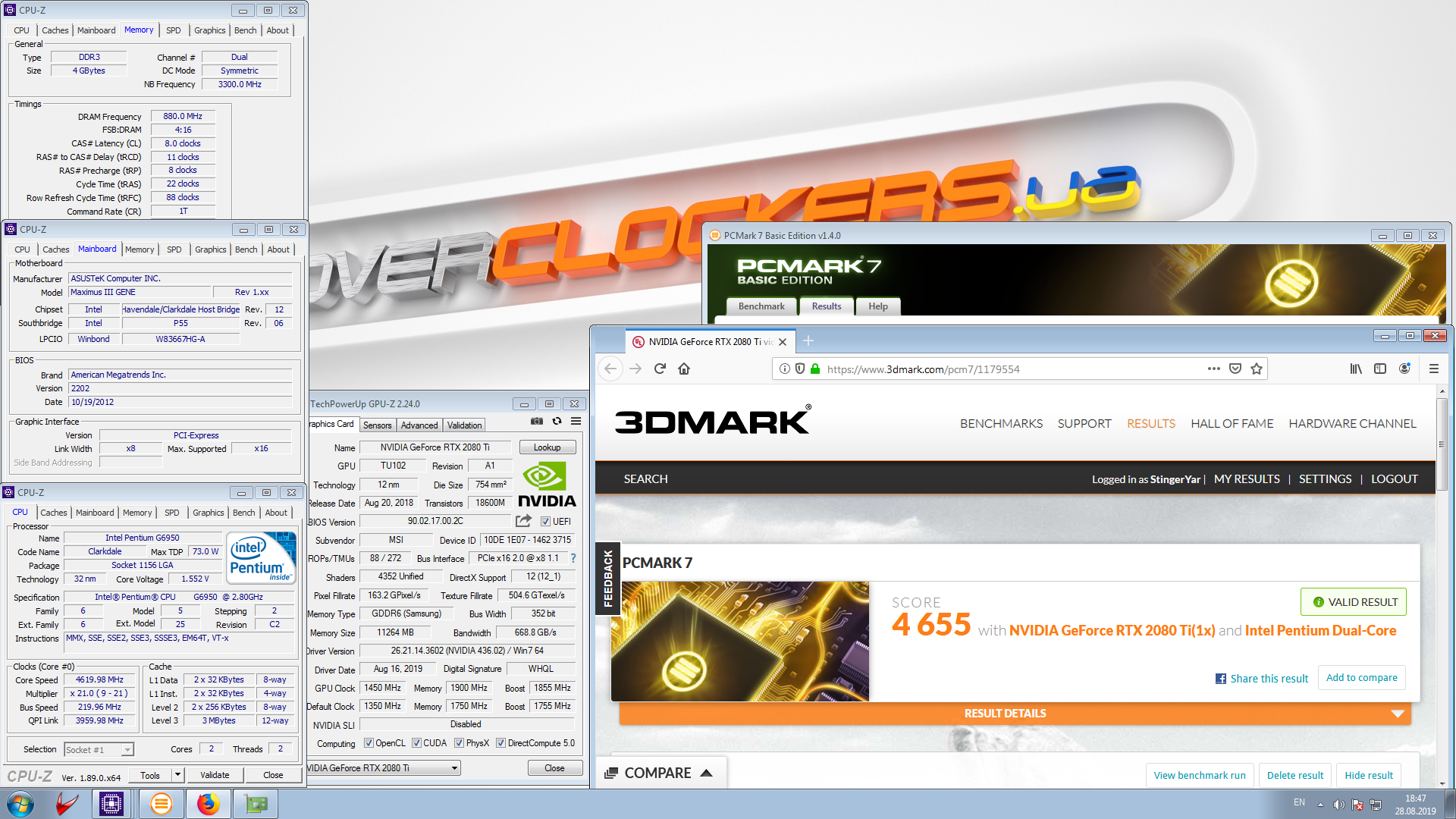Open the Socket #1 selection dropdown
Image resolution: width=1456 pixels, height=819 pixels.
click(99, 749)
